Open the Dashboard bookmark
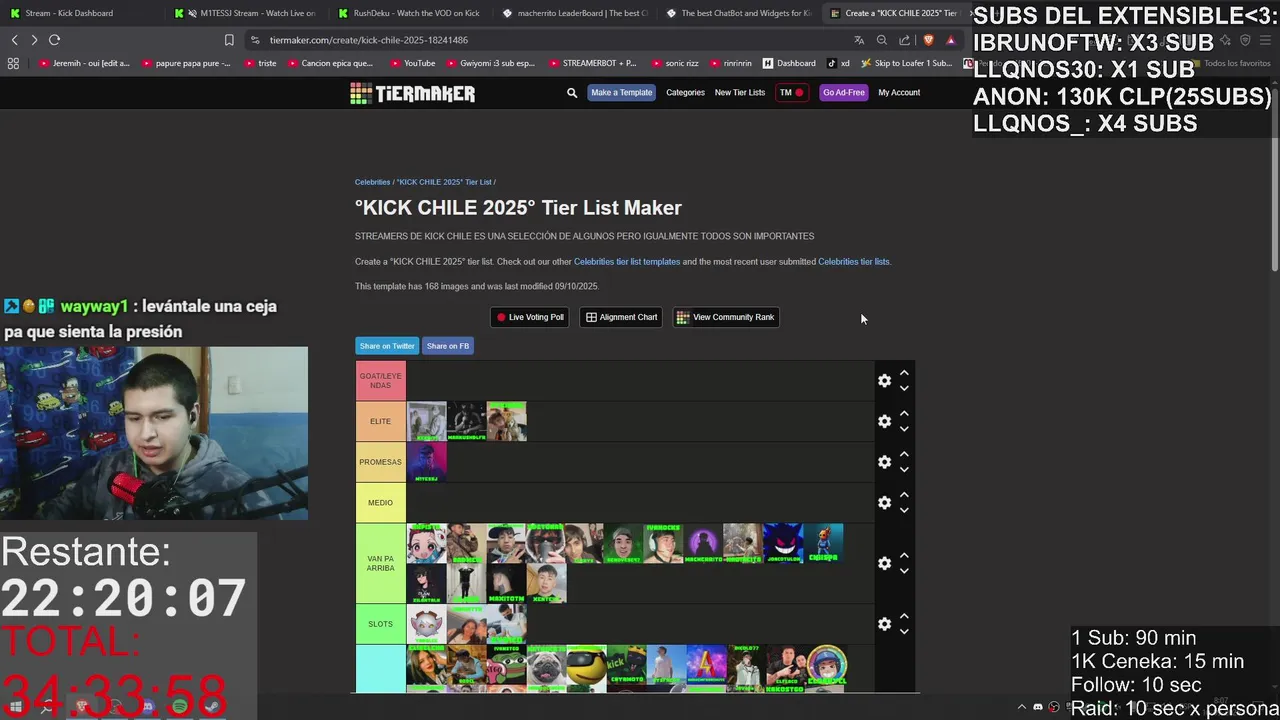Screen dimensions: 1280x720 (789, 63)
